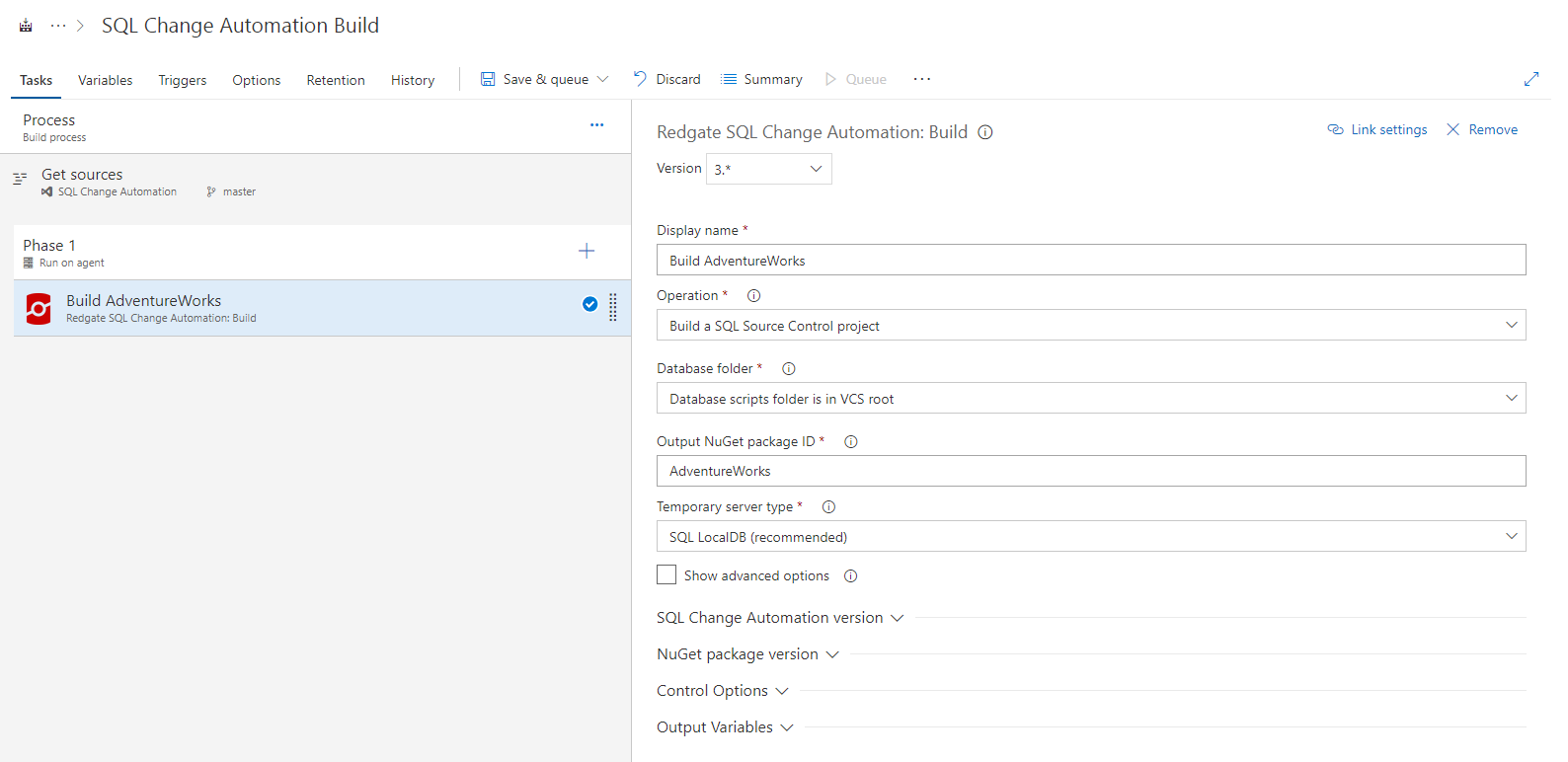Click the Save & queue label
This screenshot has height=762, width=1568.
546,79
